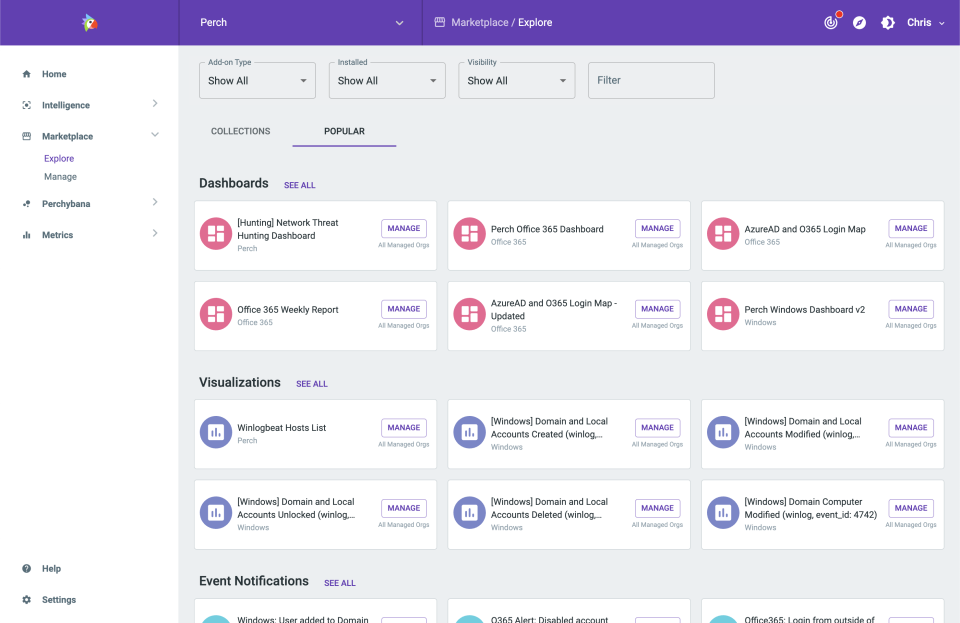960x623 pixels.
Task: Click Perch Office 365 Dashboard icon
Action: tap(470, 234)
